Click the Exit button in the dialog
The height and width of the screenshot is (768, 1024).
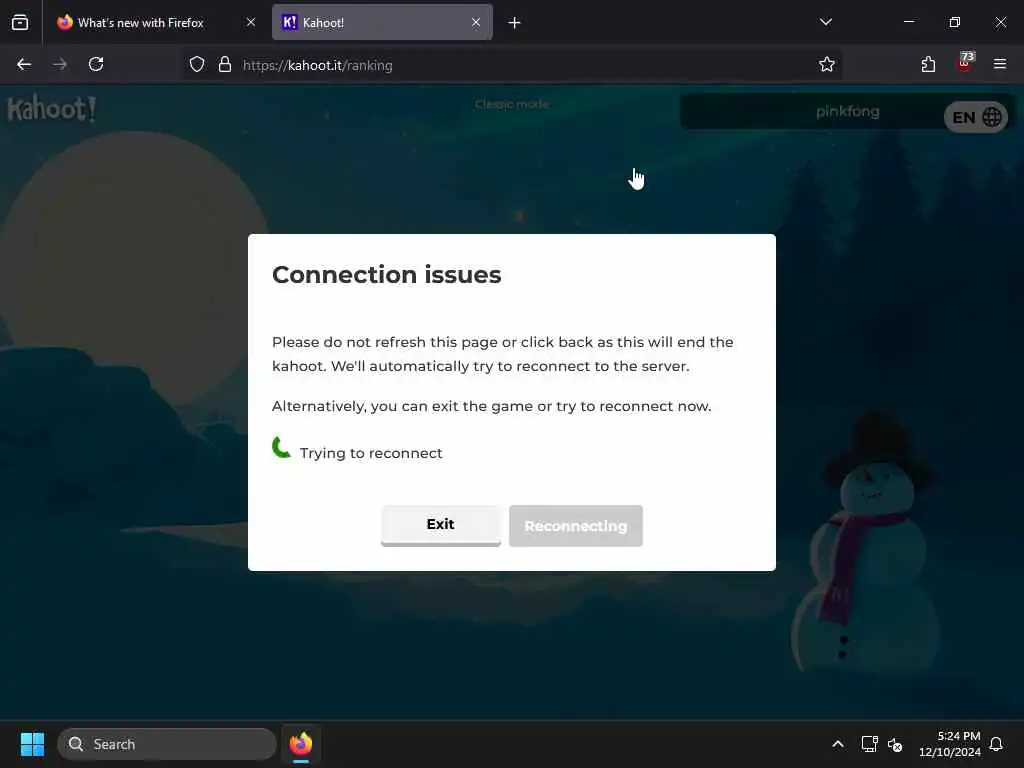click(x=440, y=525)
